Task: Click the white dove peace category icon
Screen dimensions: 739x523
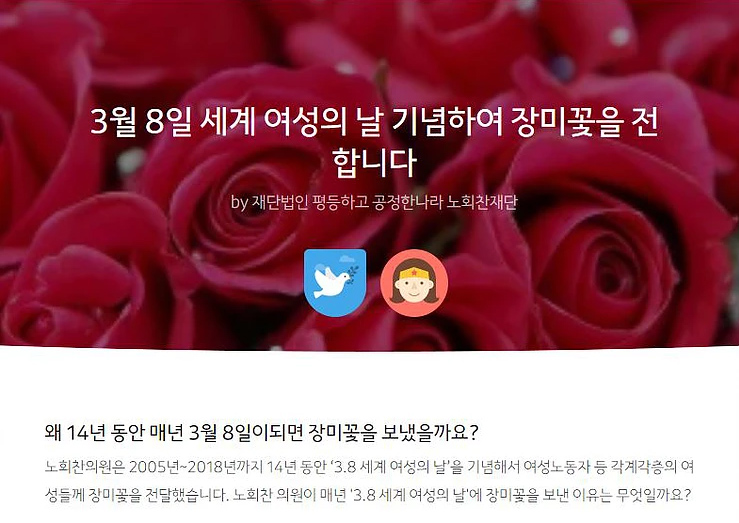Action: tap(335, 283)
